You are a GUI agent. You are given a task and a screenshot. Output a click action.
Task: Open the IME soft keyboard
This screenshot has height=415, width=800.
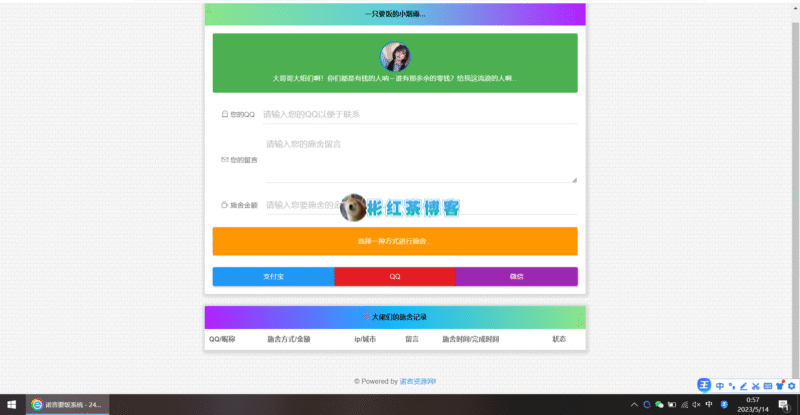767,386
